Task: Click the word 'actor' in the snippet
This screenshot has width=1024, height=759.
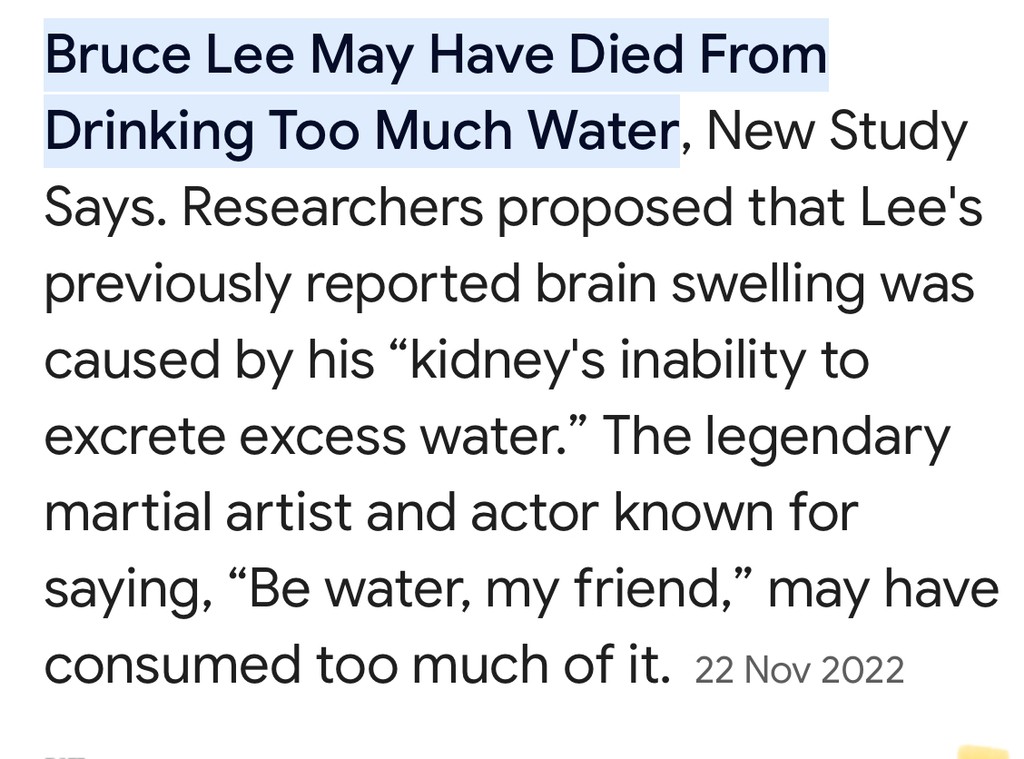Action: coord(532,512)
